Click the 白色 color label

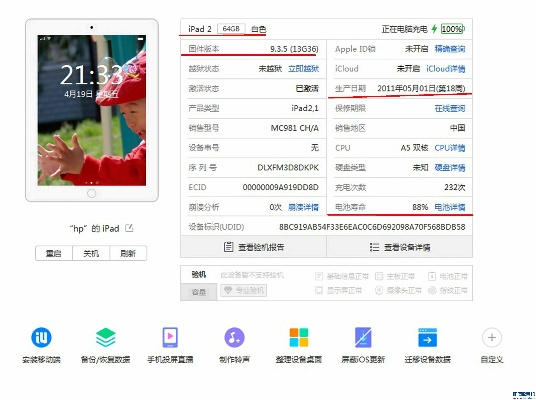(258, 29)
